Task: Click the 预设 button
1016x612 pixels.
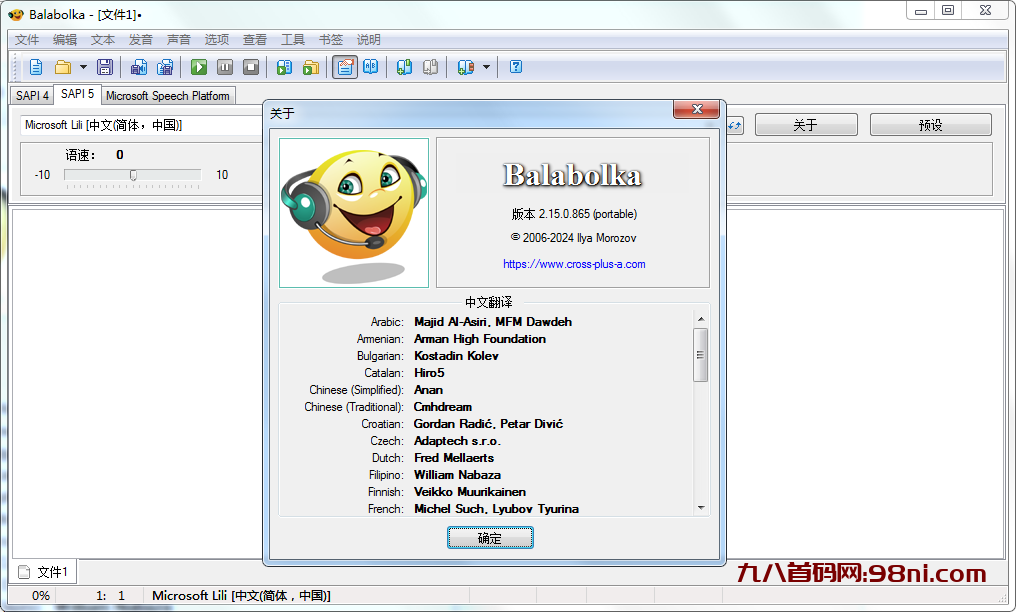Action: tap(930, 125)
